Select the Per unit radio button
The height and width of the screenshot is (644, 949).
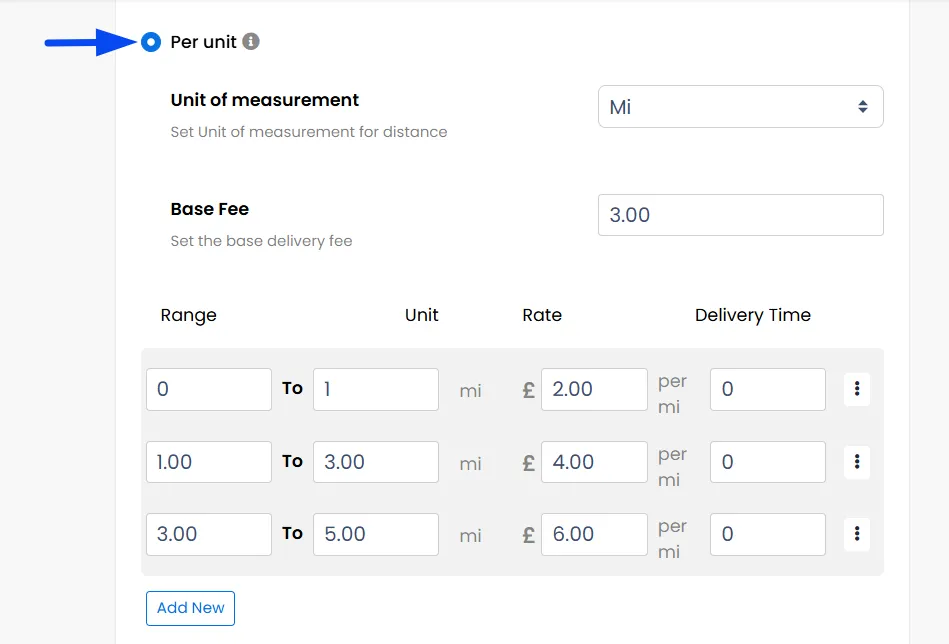coord(151,42)
